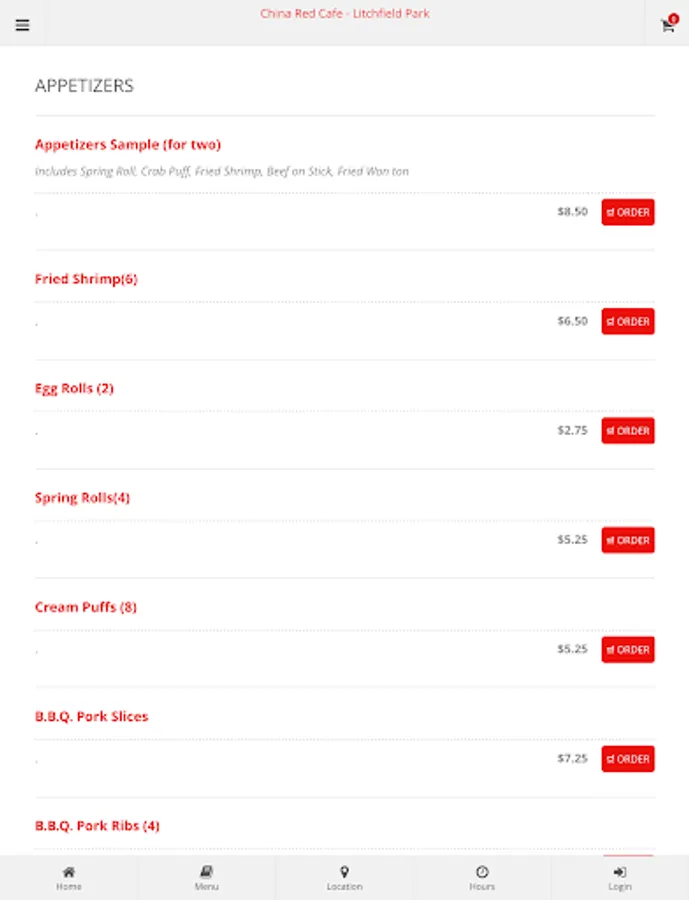Click the cart badge showing item count

[673, 17]
